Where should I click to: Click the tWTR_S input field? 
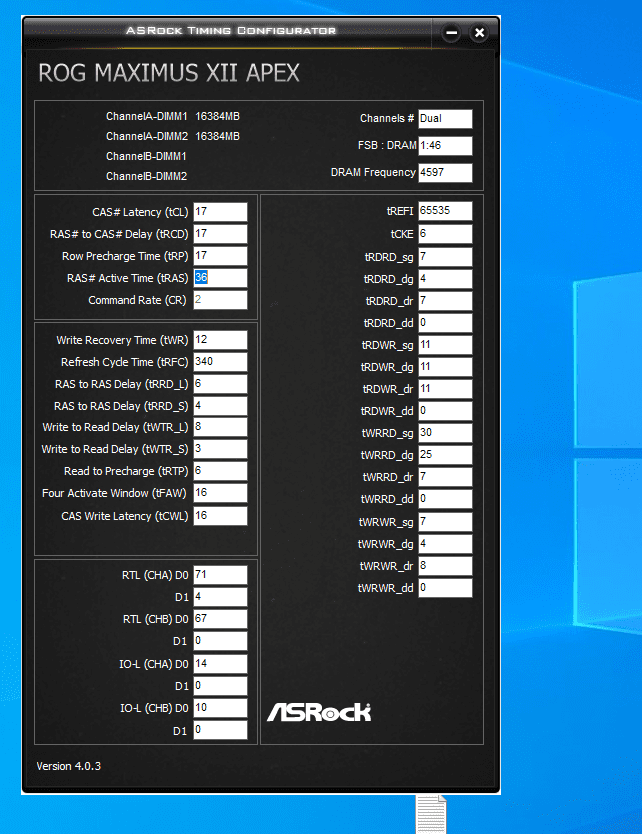pos(220,449)
